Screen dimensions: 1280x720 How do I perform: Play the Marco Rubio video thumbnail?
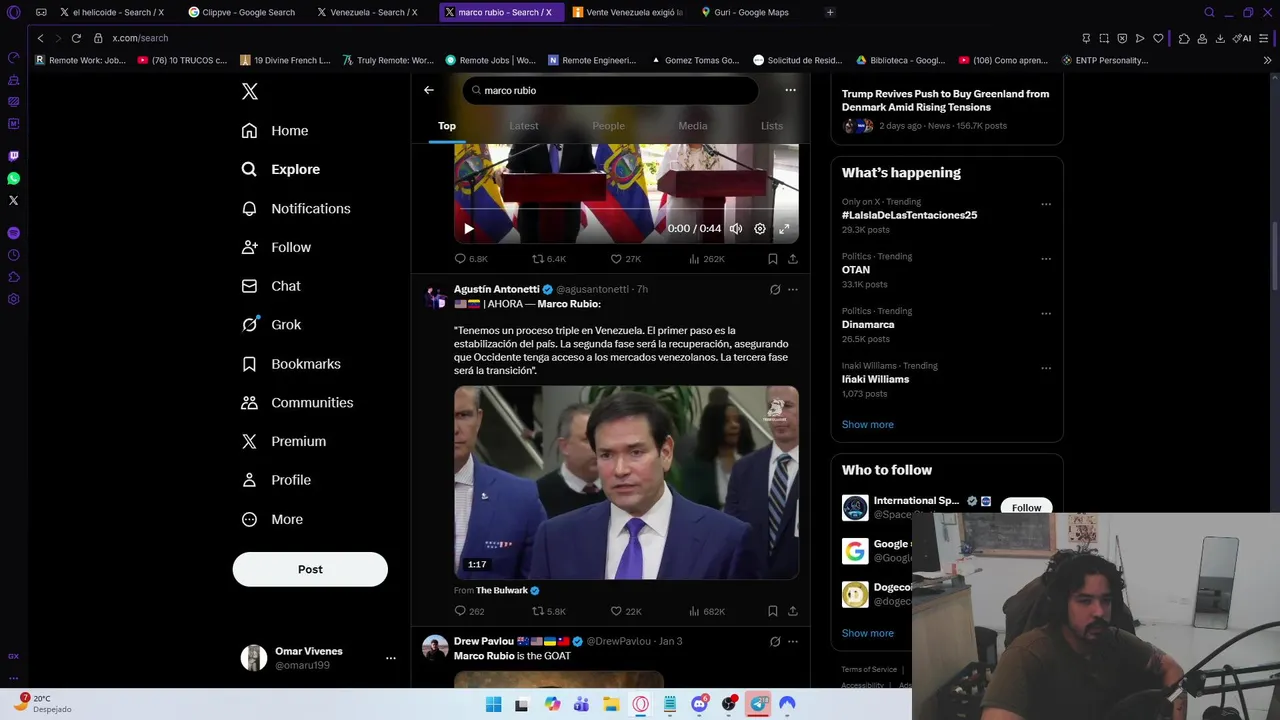pos(626,483)
